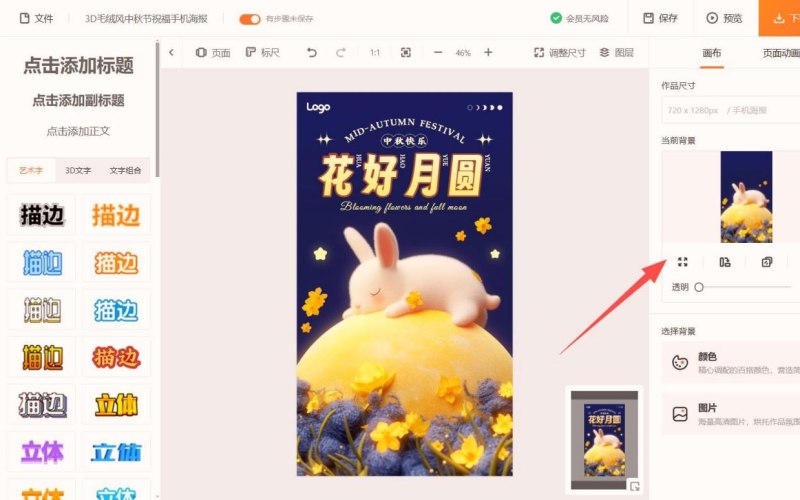Click the 46% zoom value
This screenshot has height=500, width=800.
tap(463, 53)
